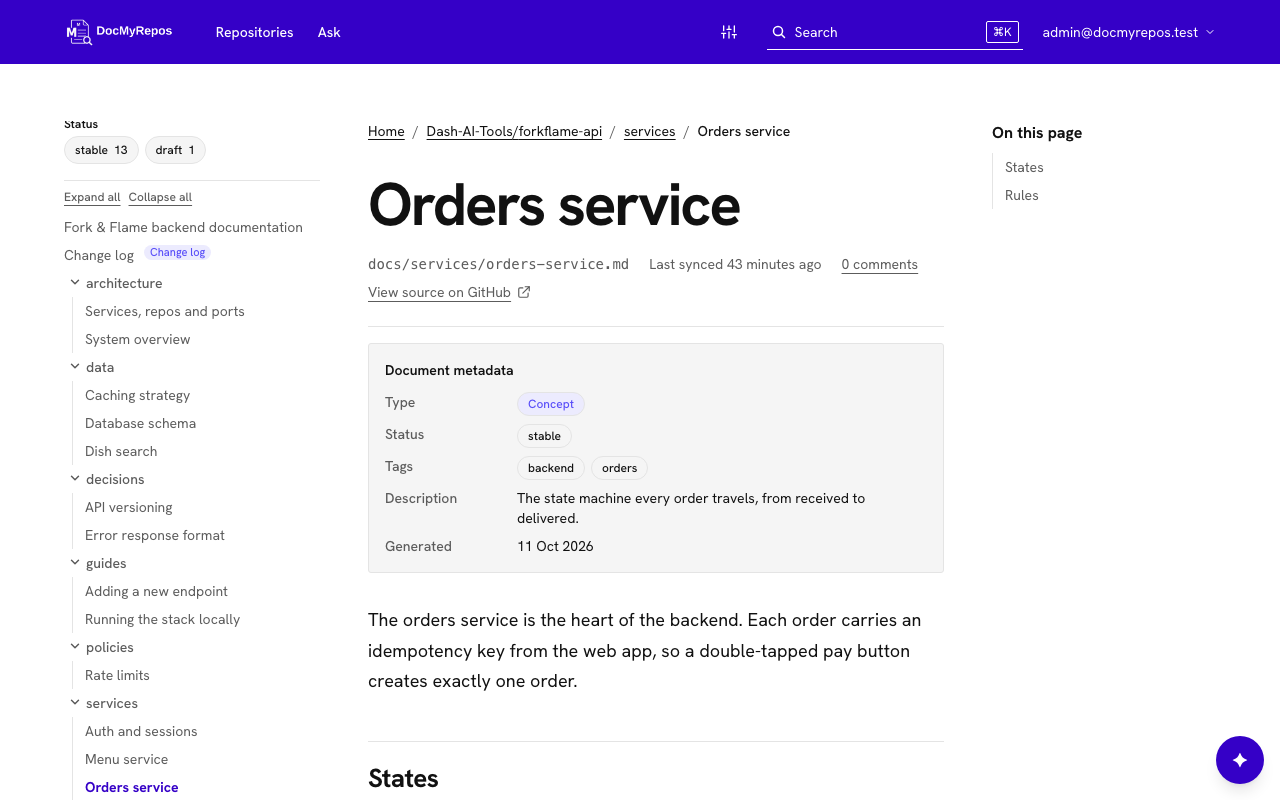Open Rate limits policy

[x=117, y=675]
